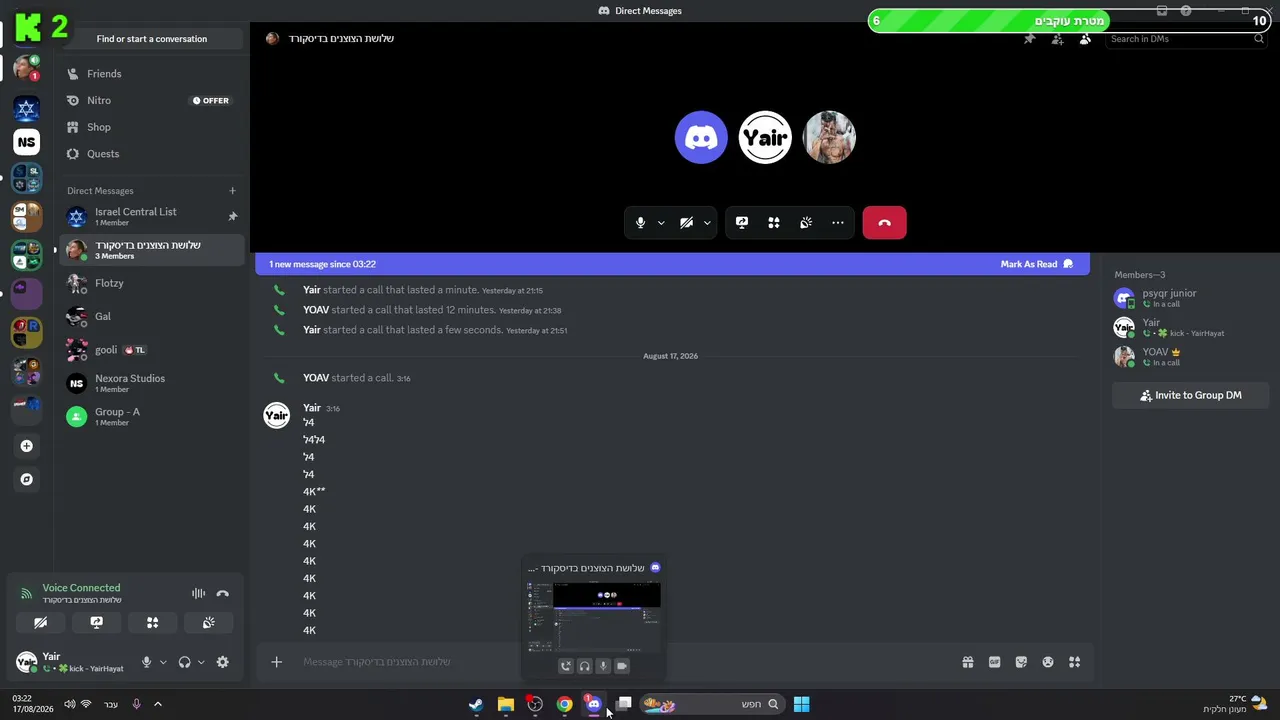Add a server with the plus icon
This screenshot has height=720, width=1280.
27,446
